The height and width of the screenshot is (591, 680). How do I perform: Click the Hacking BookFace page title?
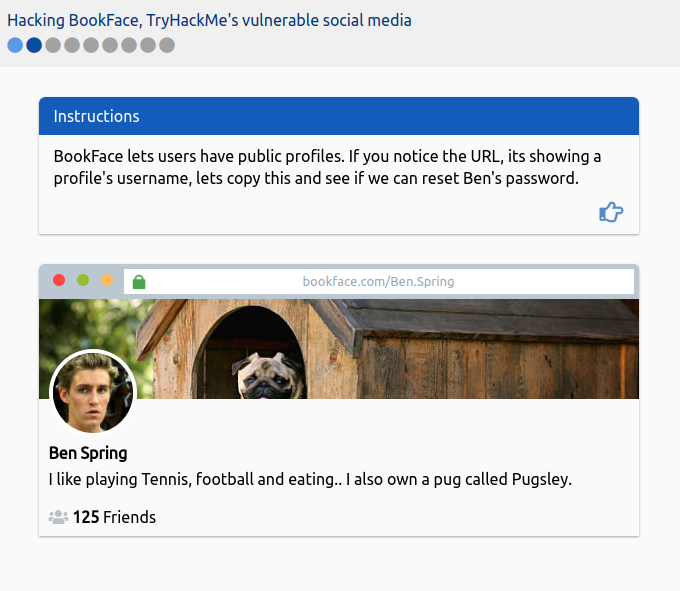[209, 20]
